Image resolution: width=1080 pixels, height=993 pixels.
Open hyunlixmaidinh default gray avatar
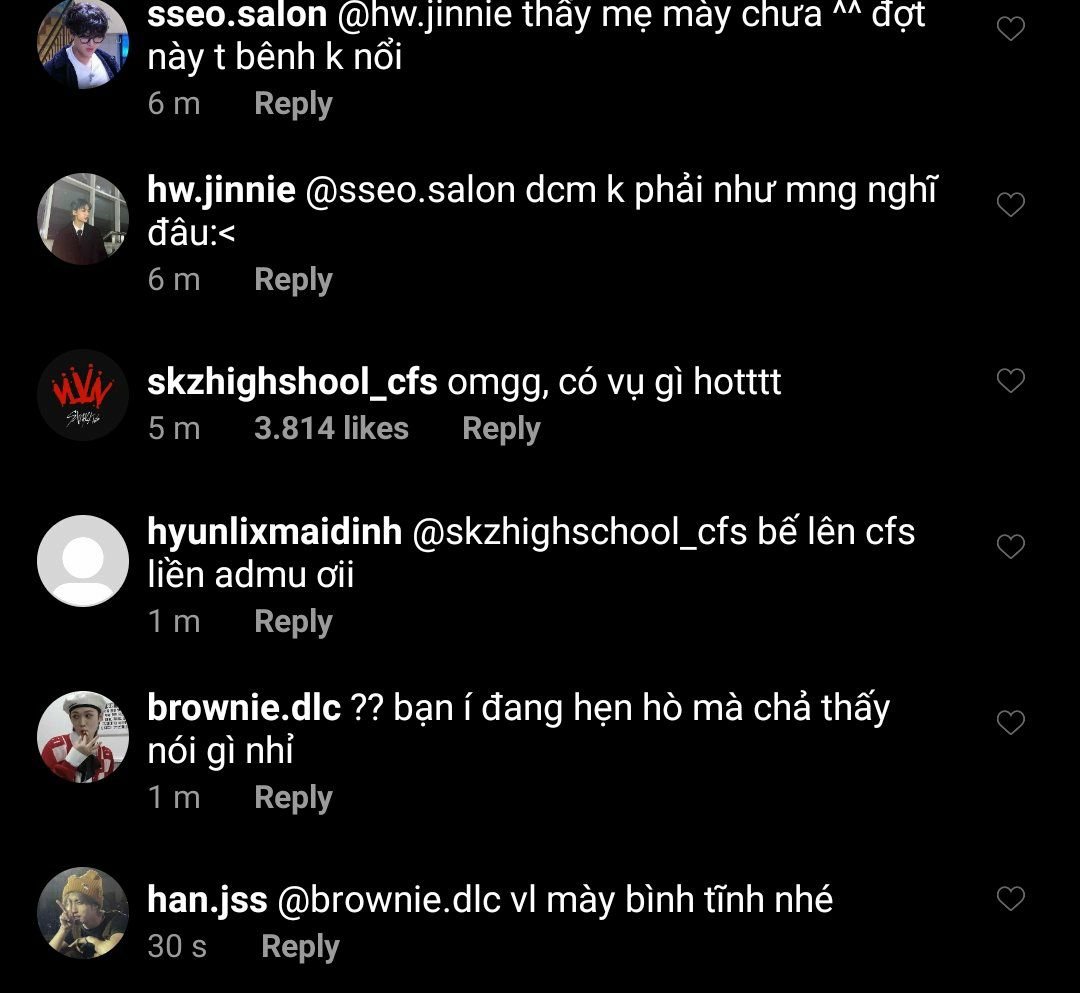click(x=83, y=561)
